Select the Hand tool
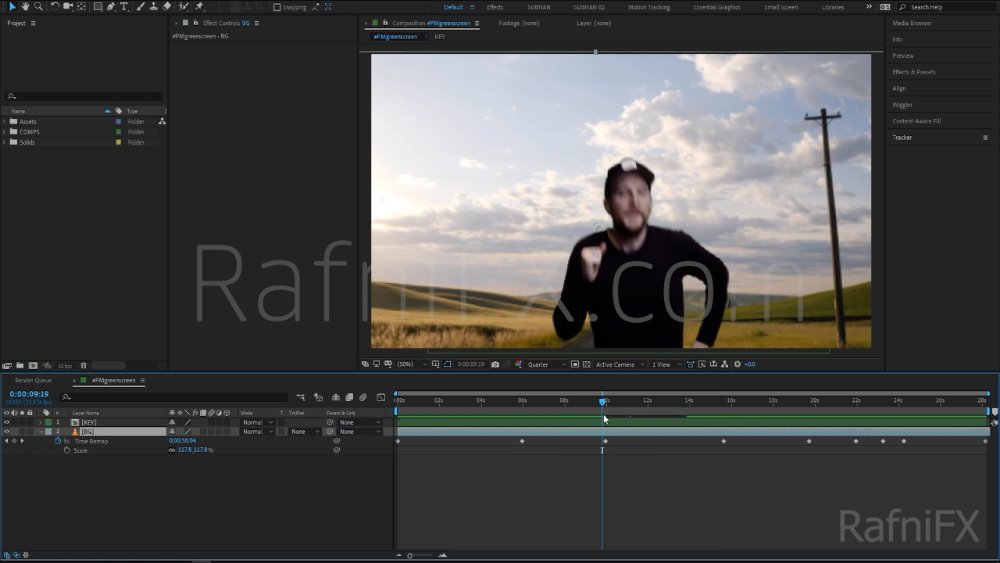 (x=25, y=6)
